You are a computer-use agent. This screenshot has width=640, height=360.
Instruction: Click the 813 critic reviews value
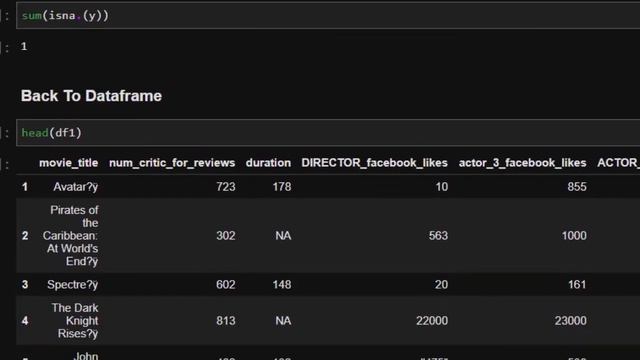coord(226,321)
